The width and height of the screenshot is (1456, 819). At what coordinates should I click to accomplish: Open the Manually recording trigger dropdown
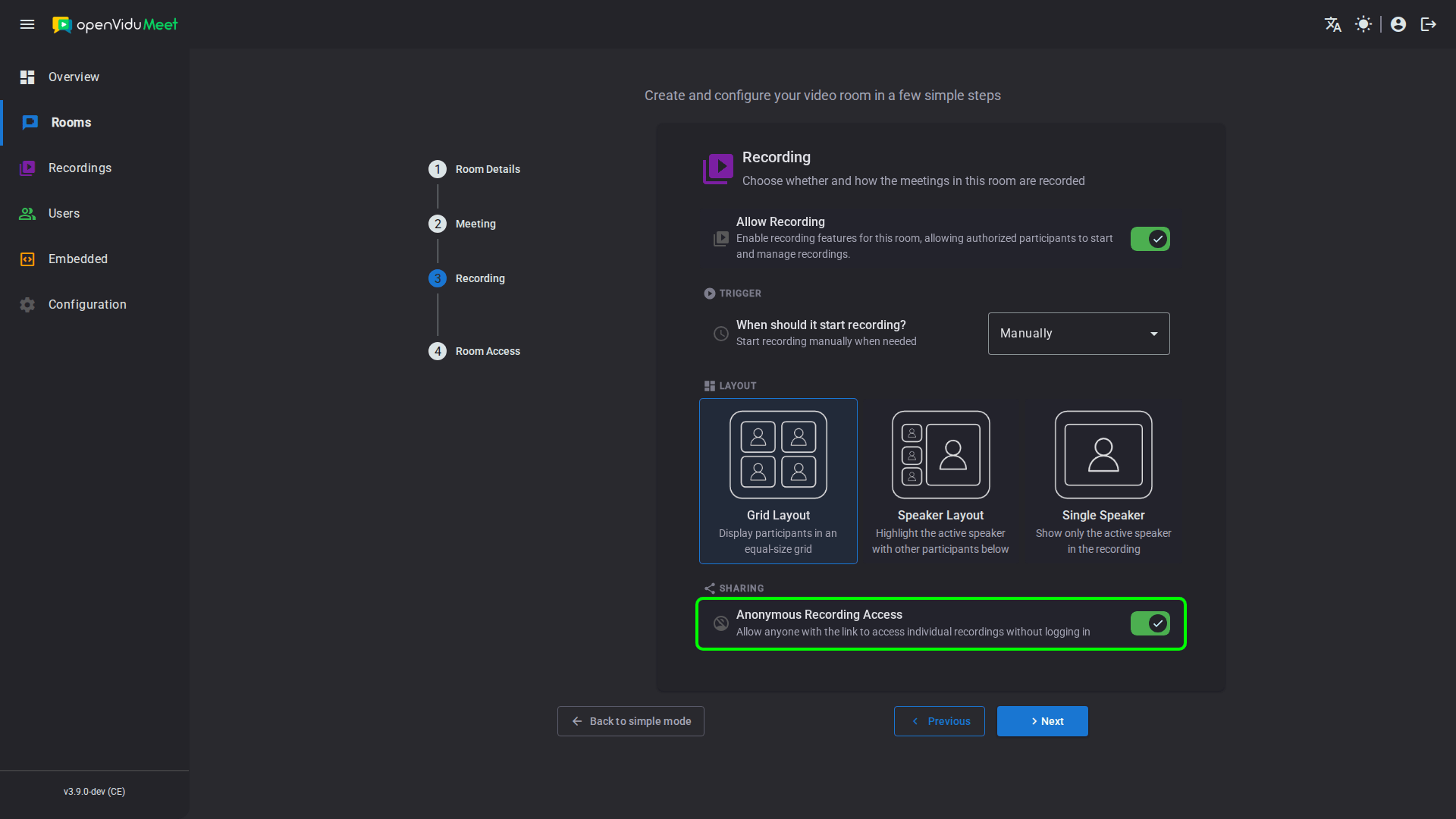click(x=1078, y=334)
